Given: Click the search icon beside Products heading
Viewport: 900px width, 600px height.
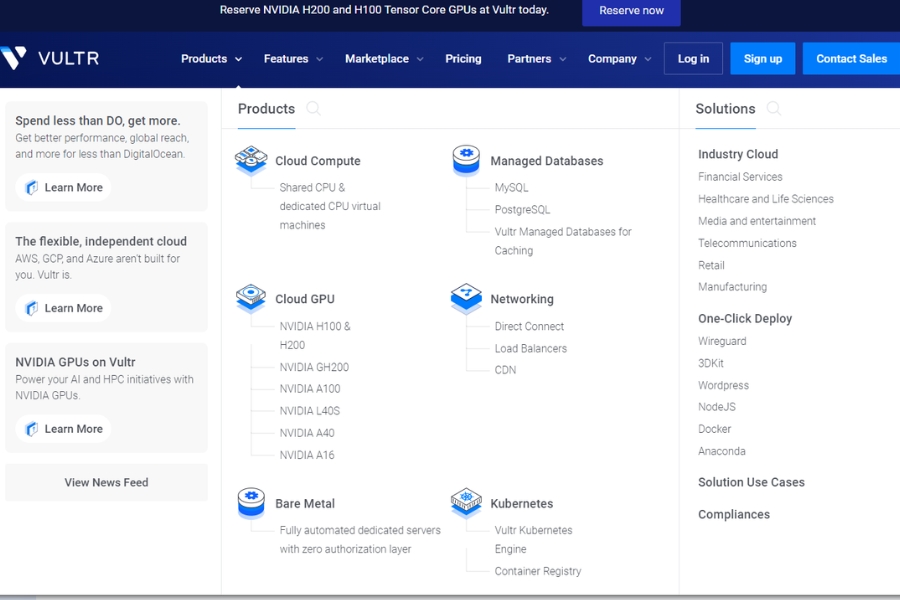Looking at the screenshot, I should point(313,108).
